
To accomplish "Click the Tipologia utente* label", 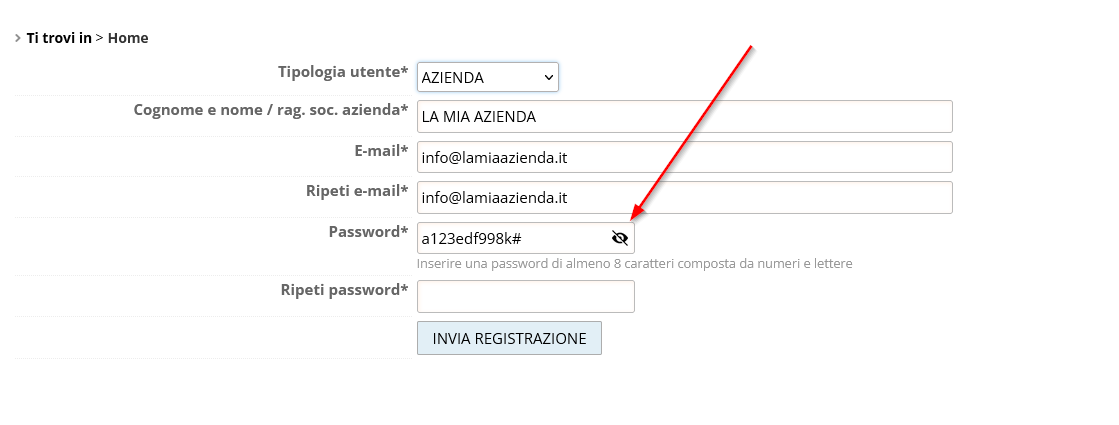I will pyautogui.click(x=343, y=72).
